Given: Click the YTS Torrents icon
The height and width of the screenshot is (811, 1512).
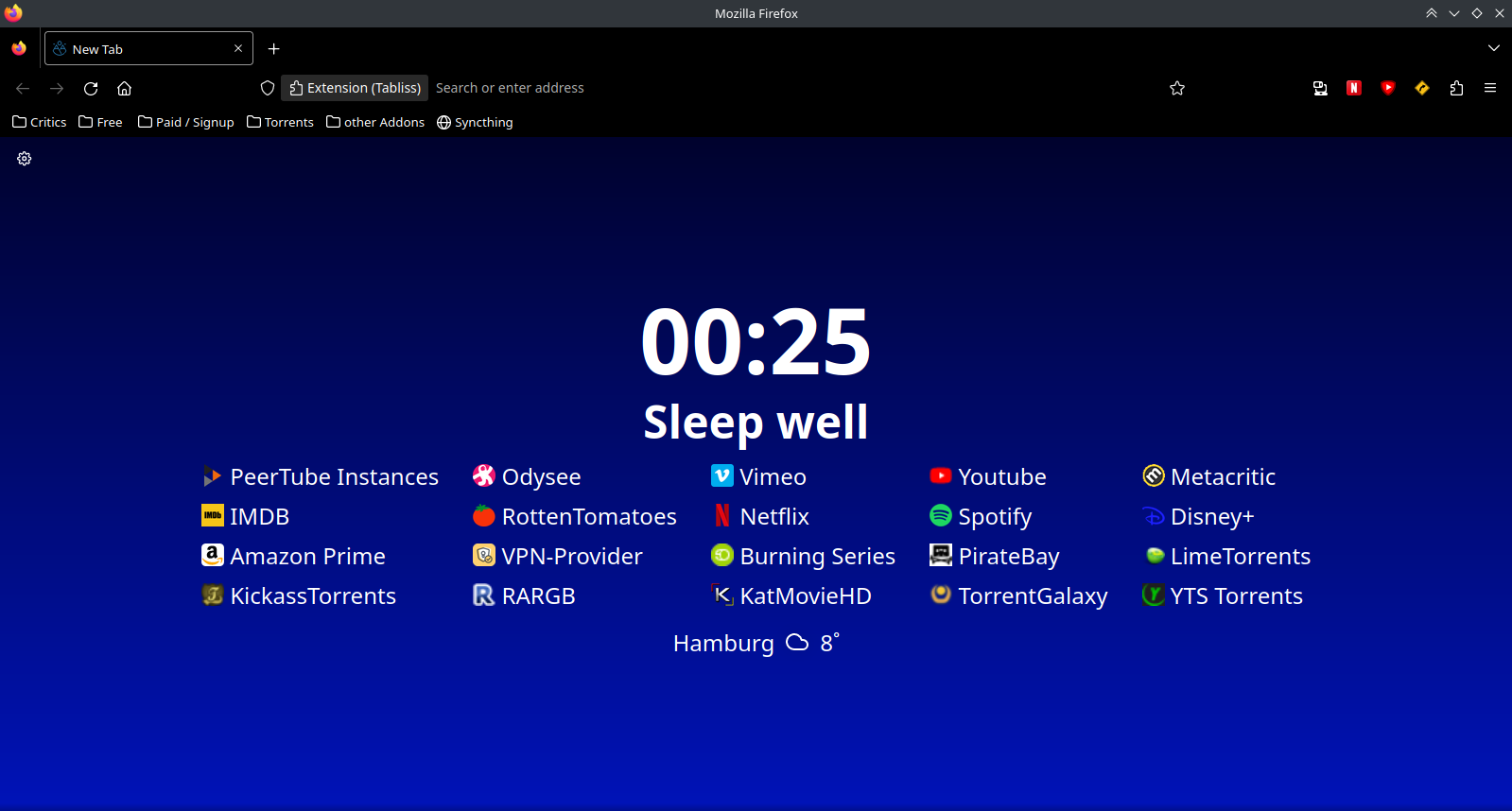Looking at the screenshot, I should [1154, 595].
